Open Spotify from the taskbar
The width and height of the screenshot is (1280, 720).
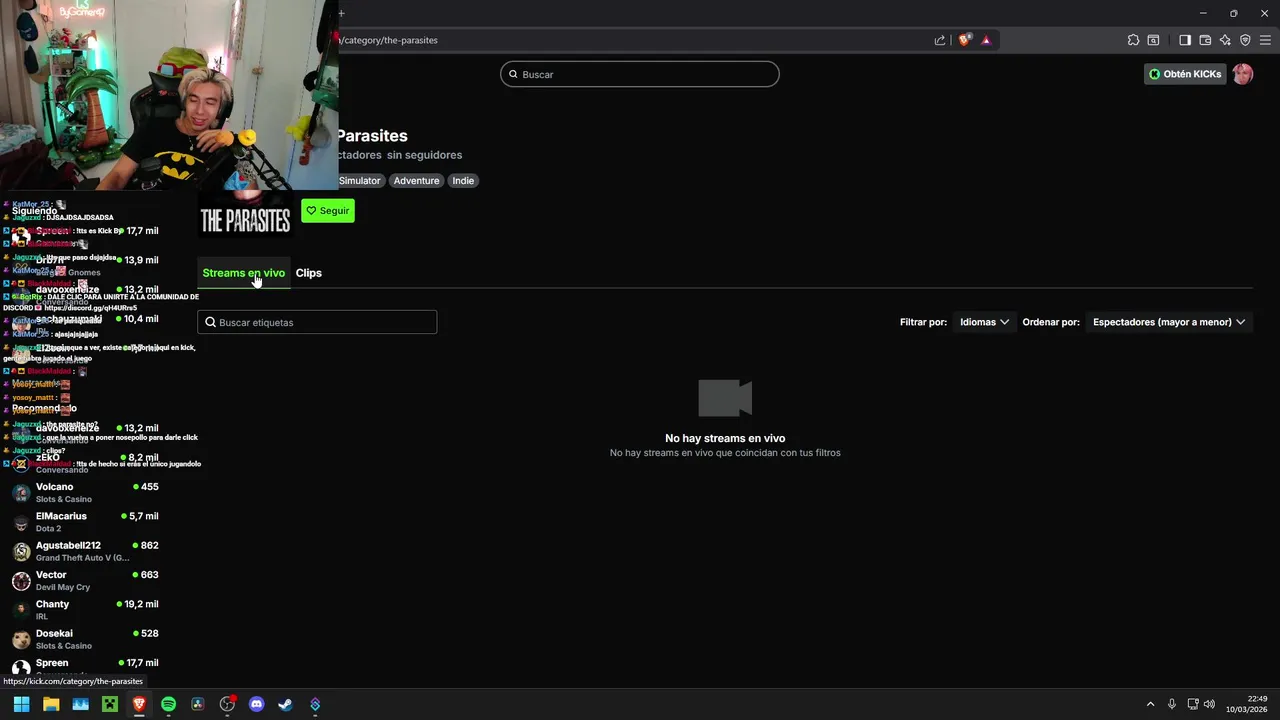tap(168, 704)
